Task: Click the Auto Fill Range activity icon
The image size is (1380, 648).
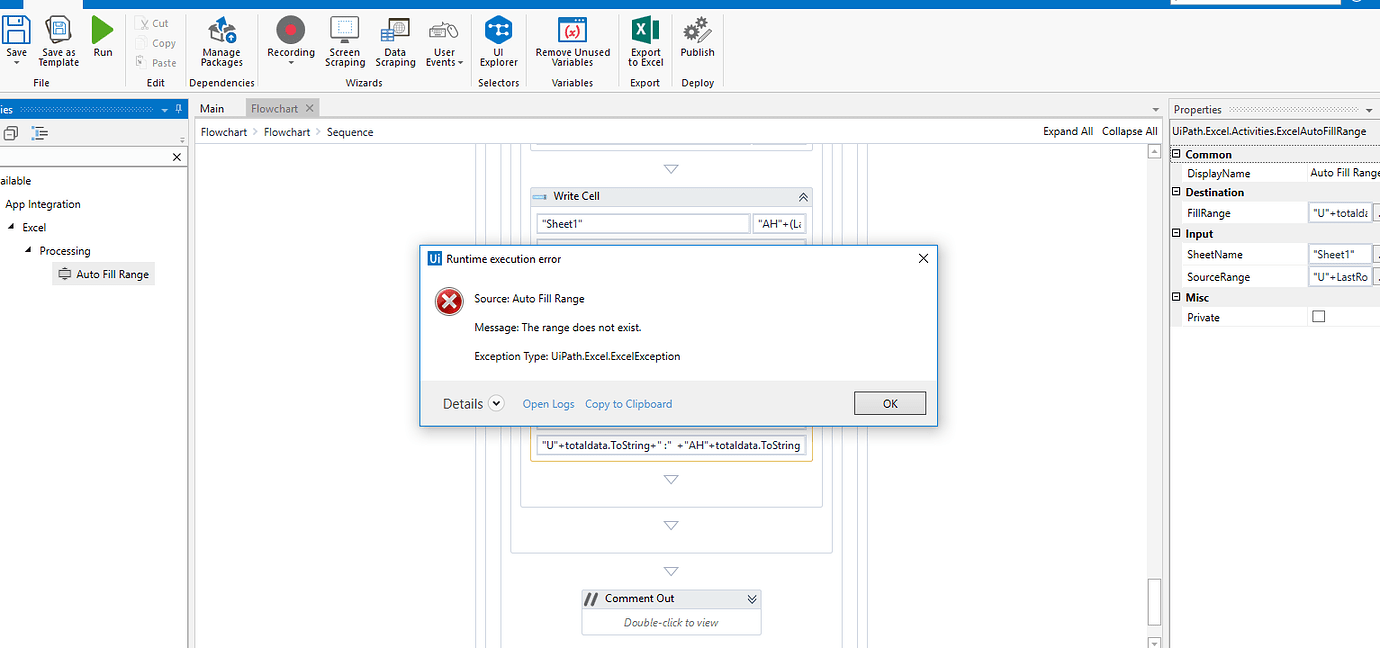Action: point(65,274)
